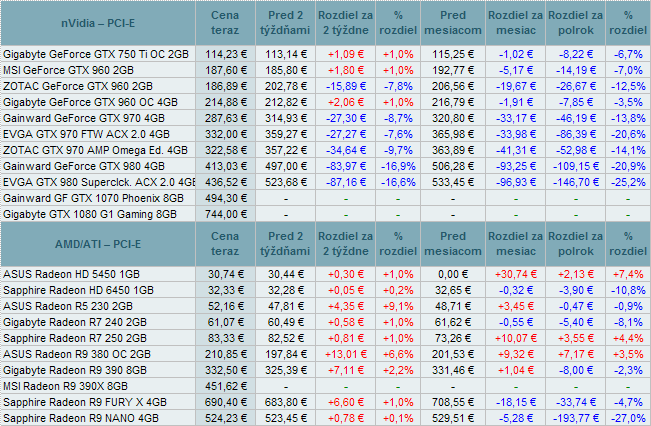This screenshot has height=426, width=651.
Task: Select Sapphire Radeon R7 250 2GB name
Action: pos(75,338)
